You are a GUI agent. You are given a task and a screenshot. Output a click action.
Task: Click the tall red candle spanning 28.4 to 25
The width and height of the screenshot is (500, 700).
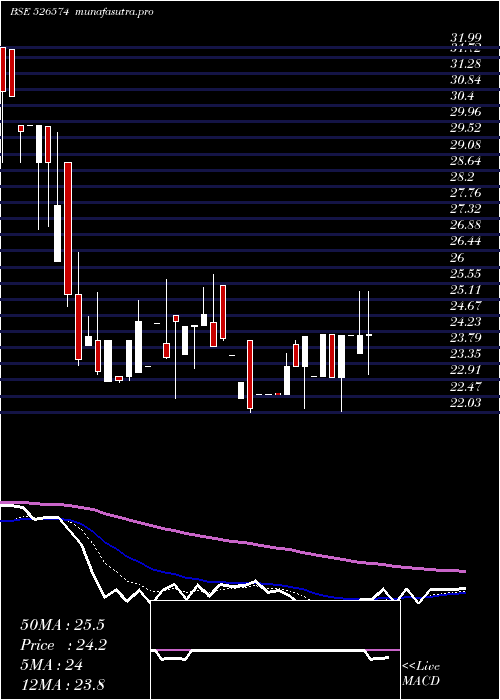67,229
